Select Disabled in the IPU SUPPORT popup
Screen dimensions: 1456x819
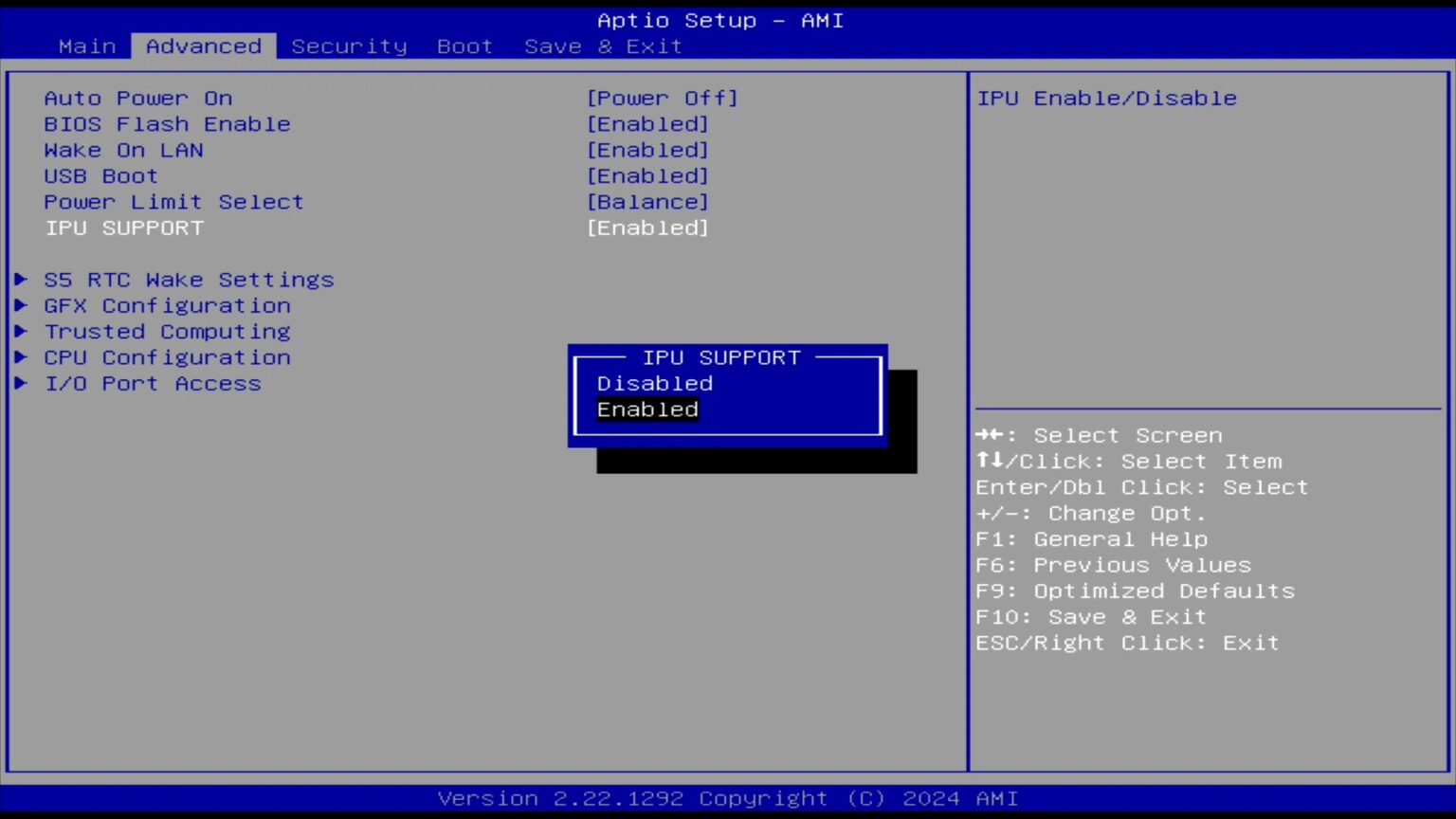tap(654, 384)
